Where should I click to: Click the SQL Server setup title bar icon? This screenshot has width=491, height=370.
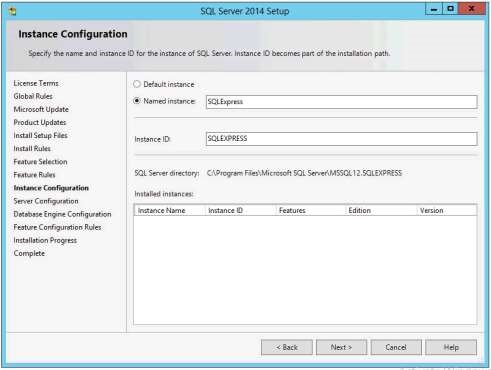click(x=12, y=11)
